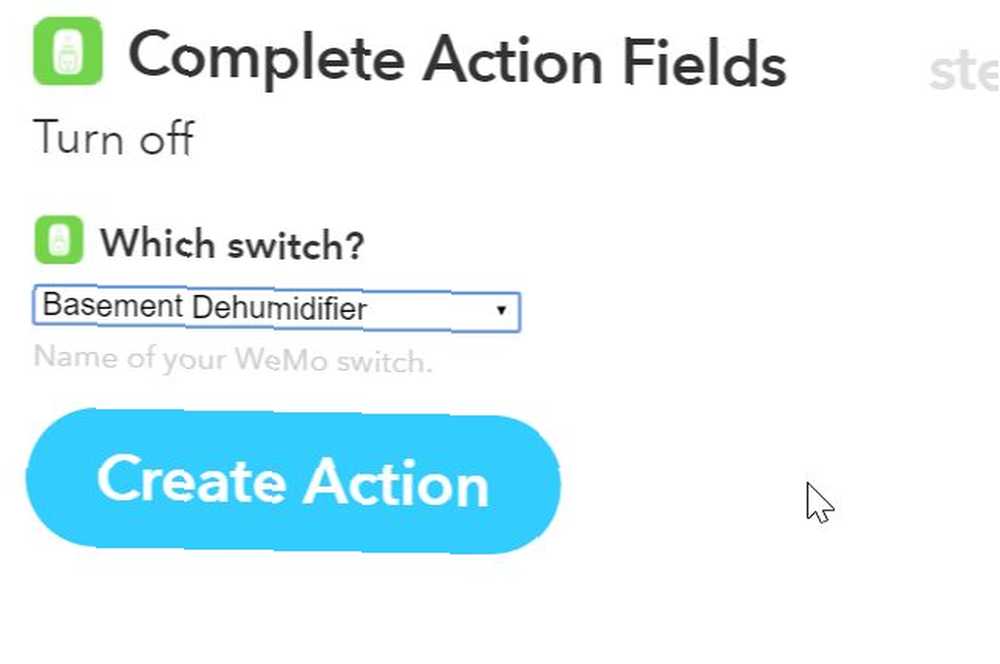The width and height of the screenshot is (1000, 664).
Task: Click the word Action on the blue button
Action: pos(396,483)
